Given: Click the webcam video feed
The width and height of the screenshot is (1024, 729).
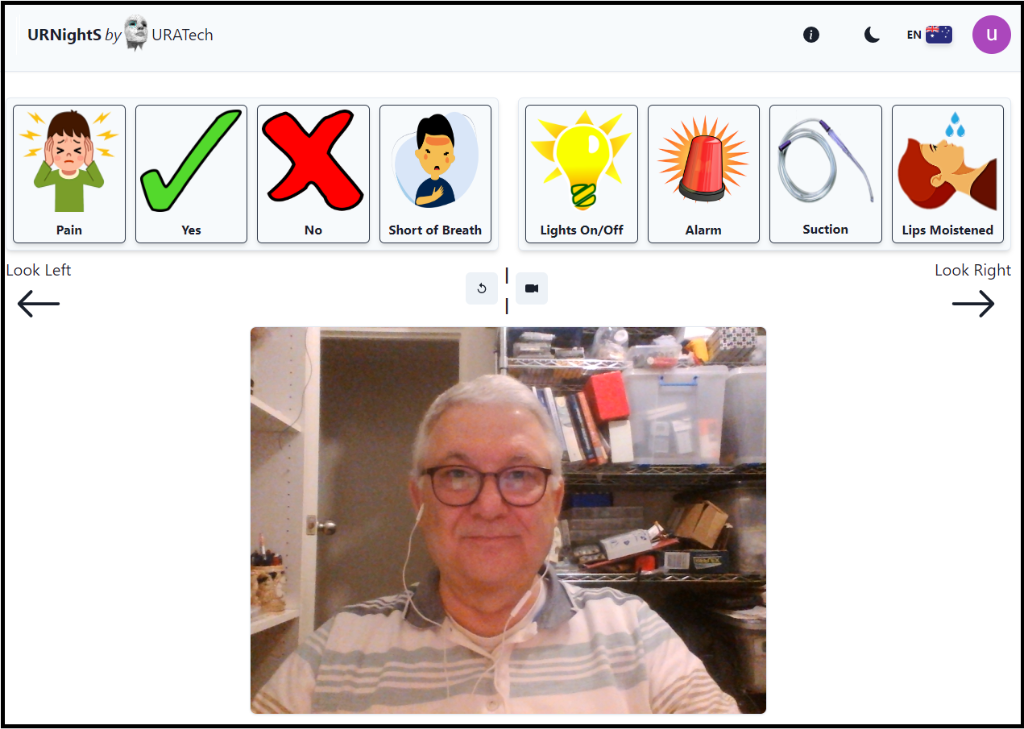Looking at the screenshot, I should click(508, 520).
